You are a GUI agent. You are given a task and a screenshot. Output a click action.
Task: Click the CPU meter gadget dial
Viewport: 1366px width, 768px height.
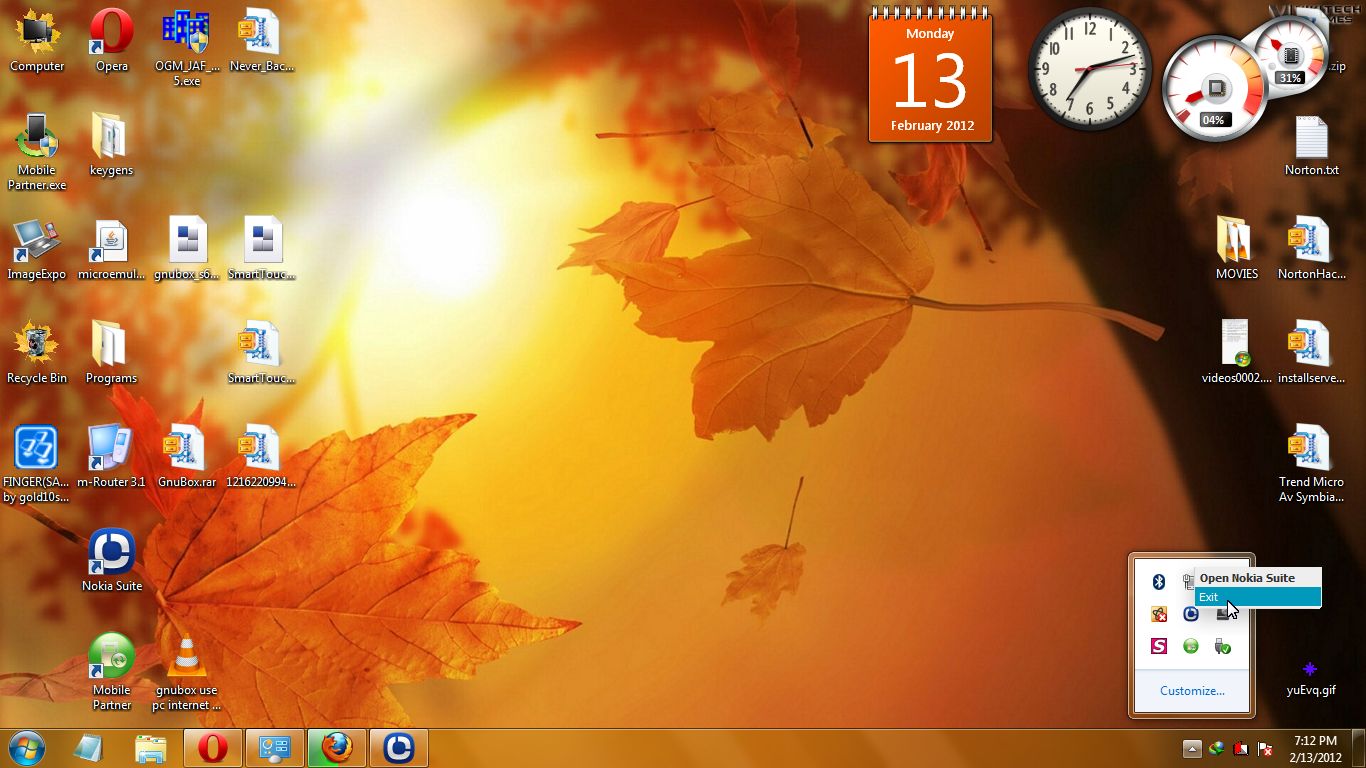tap(1214, 89)
